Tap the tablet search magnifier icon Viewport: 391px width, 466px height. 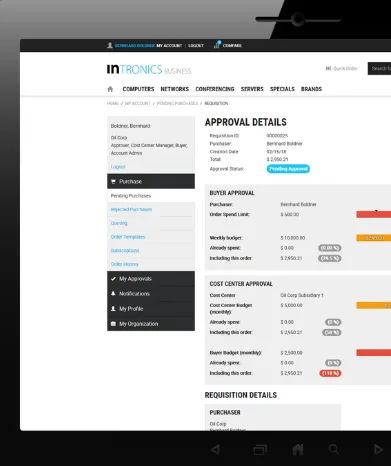pos(334,449)
